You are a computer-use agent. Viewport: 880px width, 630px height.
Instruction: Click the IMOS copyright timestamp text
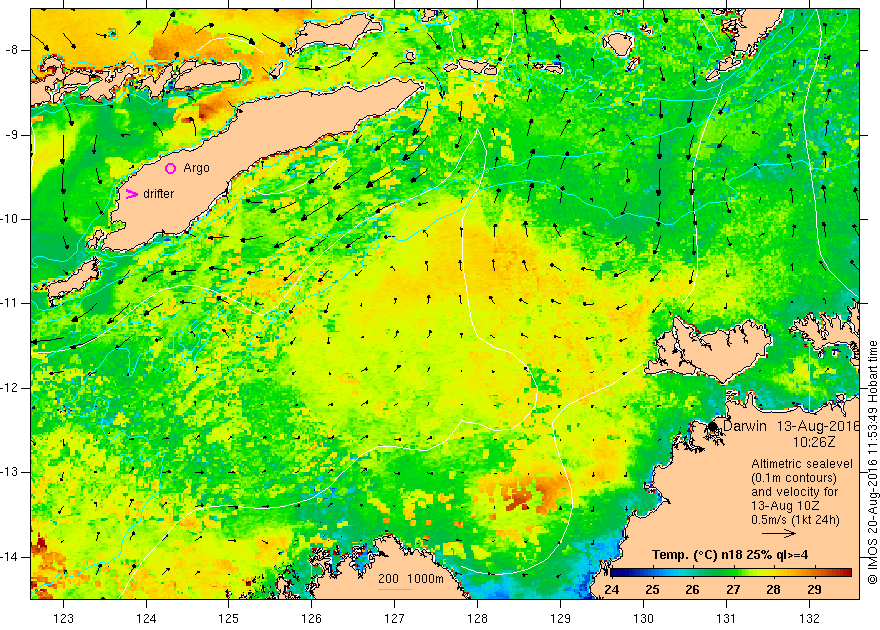coord(873,462)
